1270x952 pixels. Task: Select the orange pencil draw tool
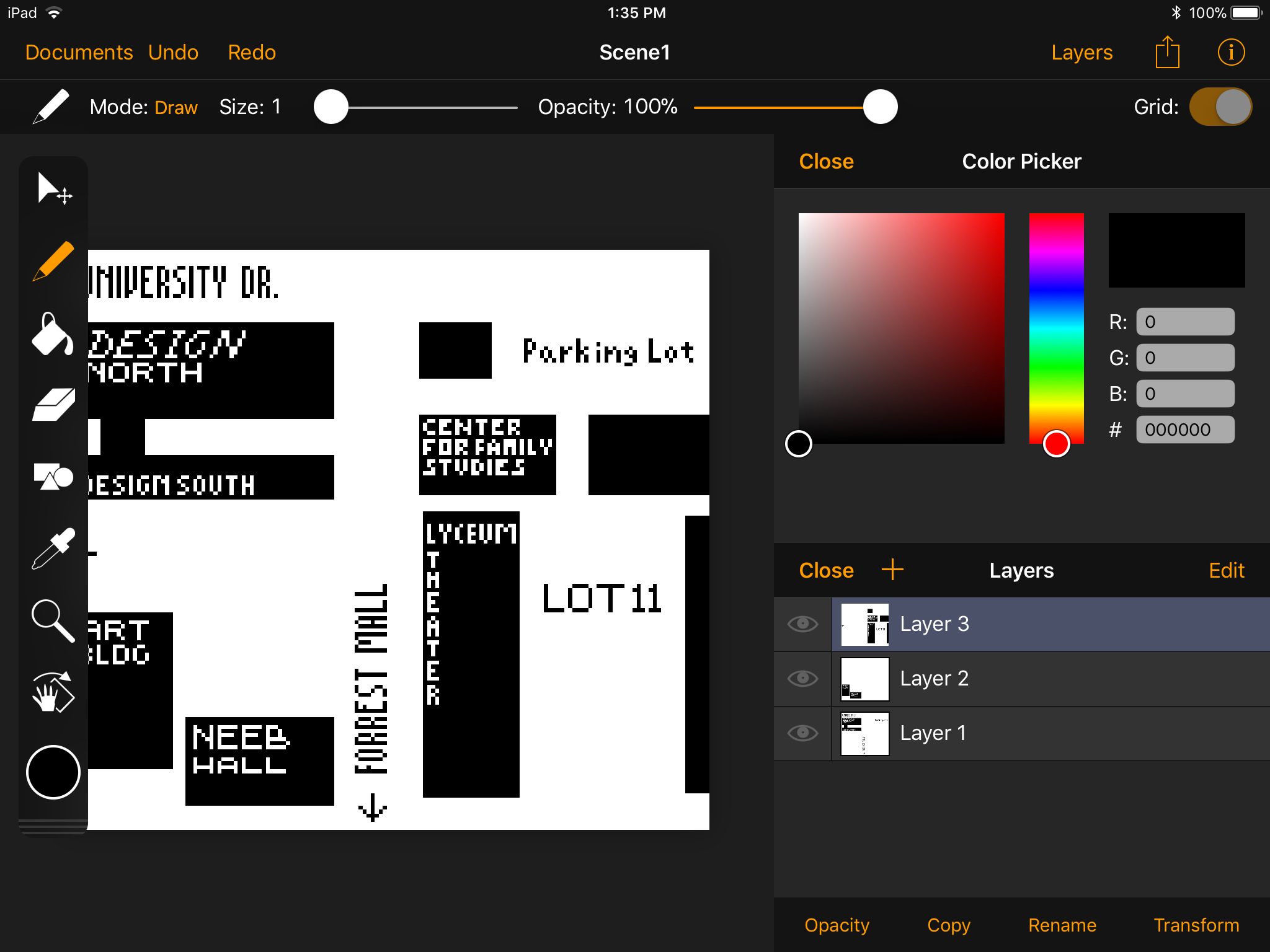53,261
